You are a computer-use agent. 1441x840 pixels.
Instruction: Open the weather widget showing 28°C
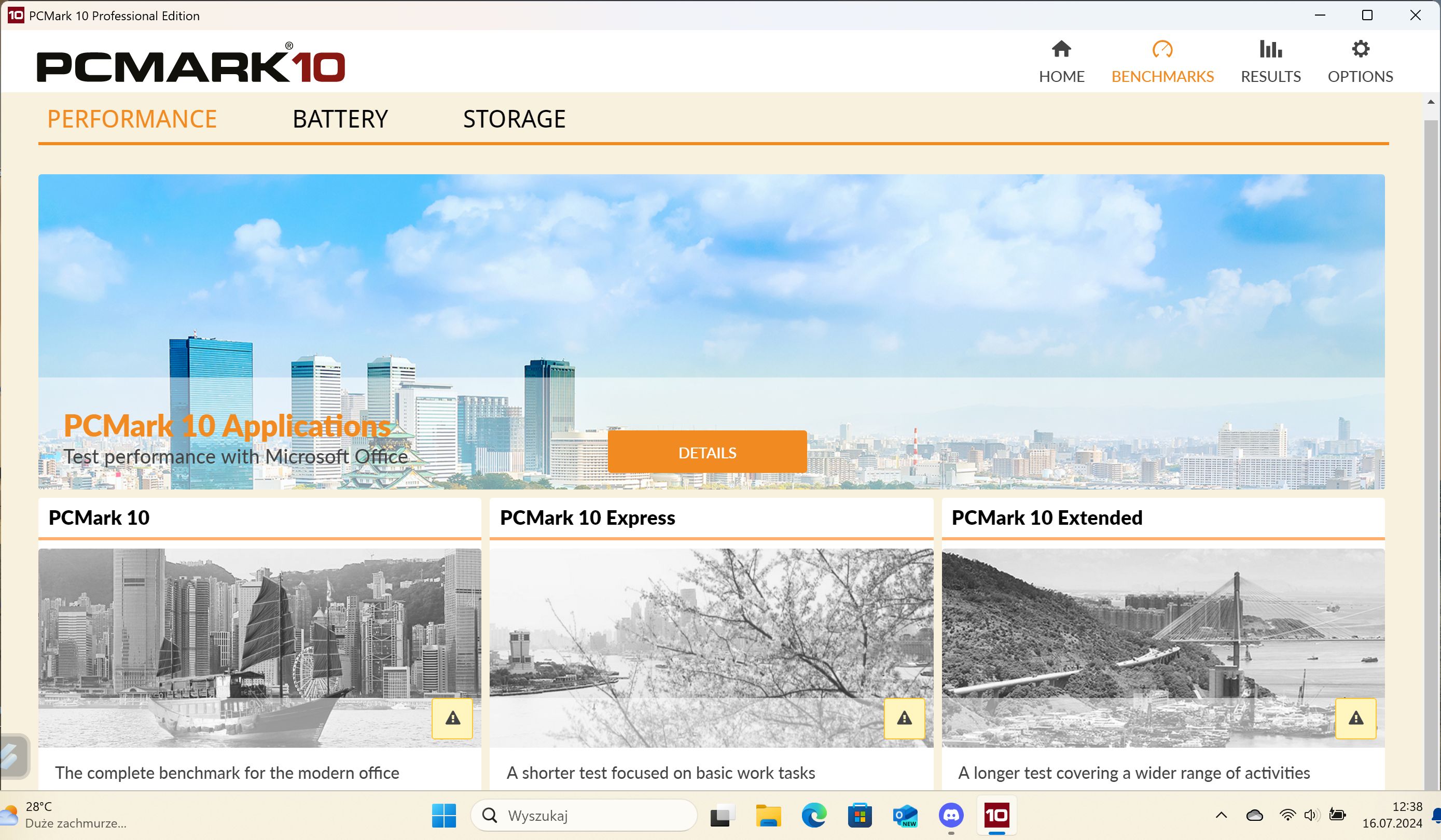[x=64, y=816]
